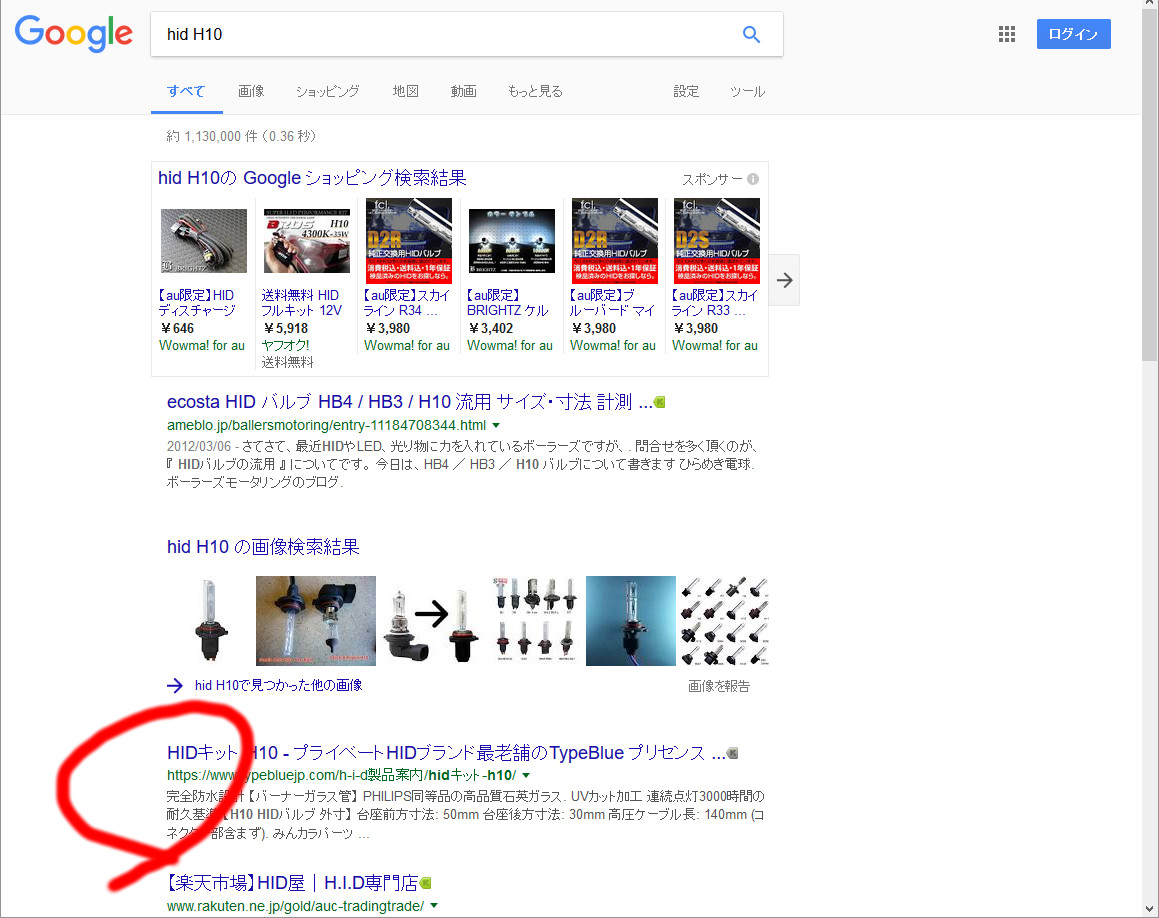Image resolution: width=1159 pixels, height=918 pixels.
Task: Open ¥646 HID ディスチャージ product link
Action: (x=197, y=303)
